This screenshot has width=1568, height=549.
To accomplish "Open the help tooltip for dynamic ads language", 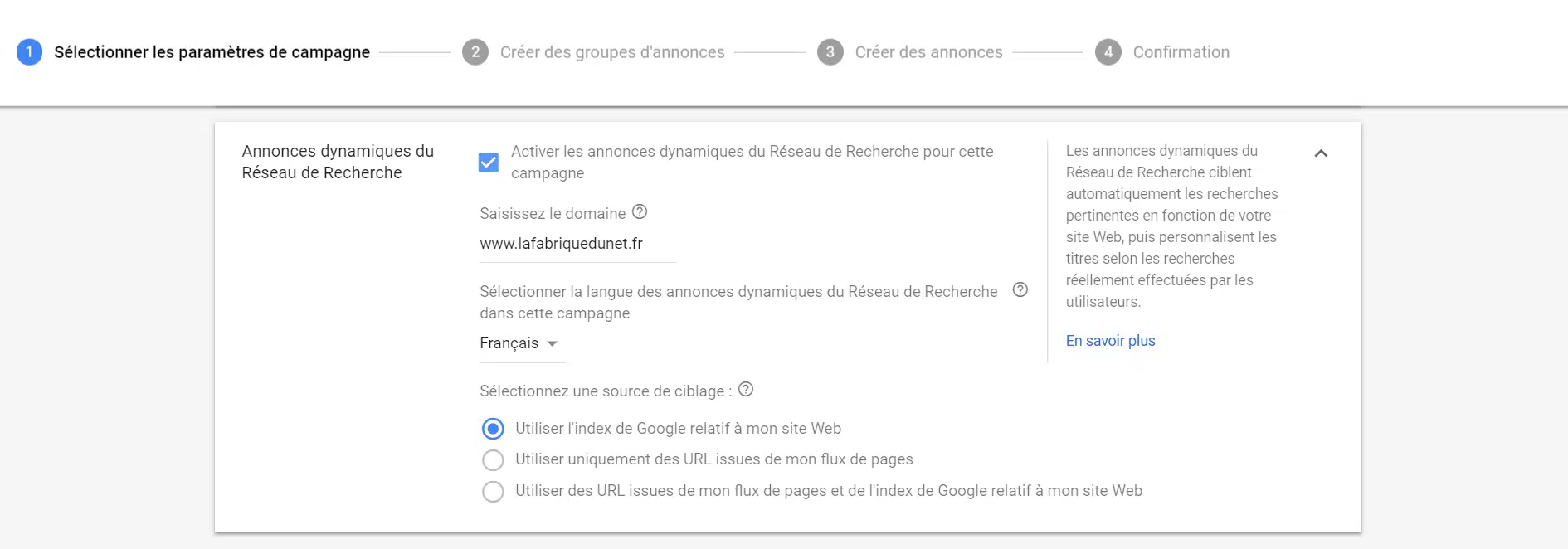I will 1021,290.
